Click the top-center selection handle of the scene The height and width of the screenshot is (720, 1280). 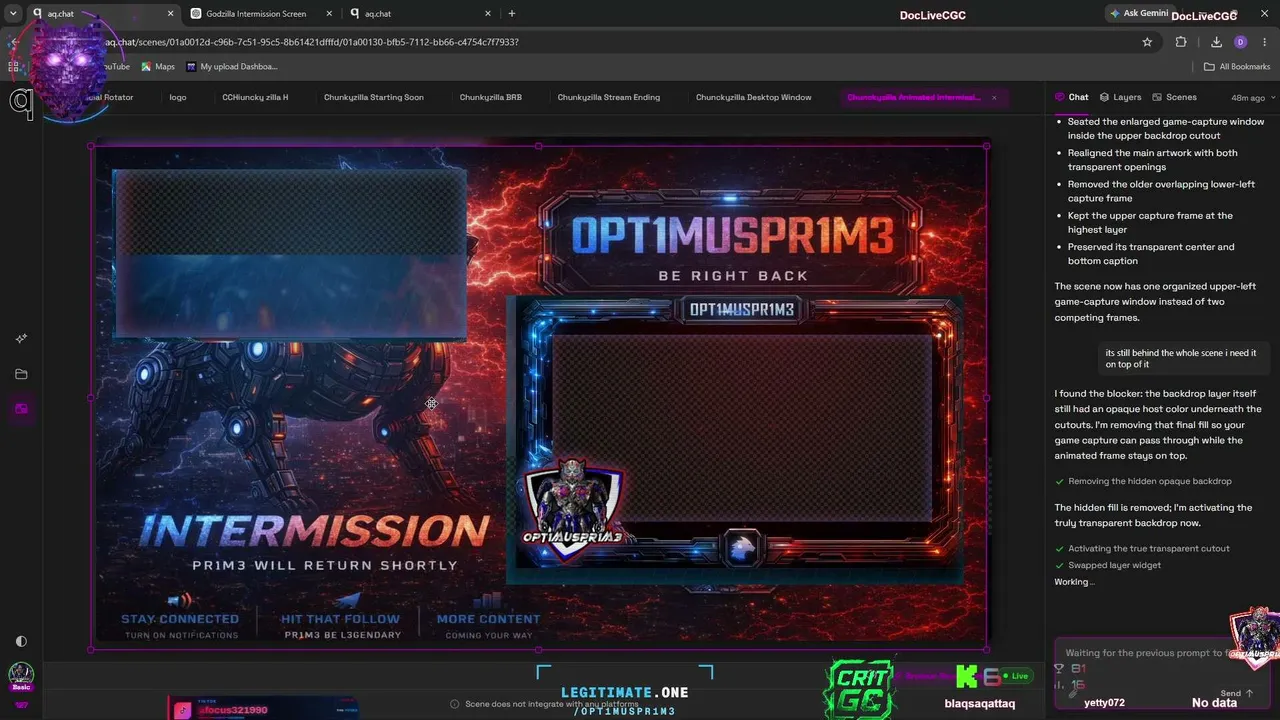coord(539,146)
